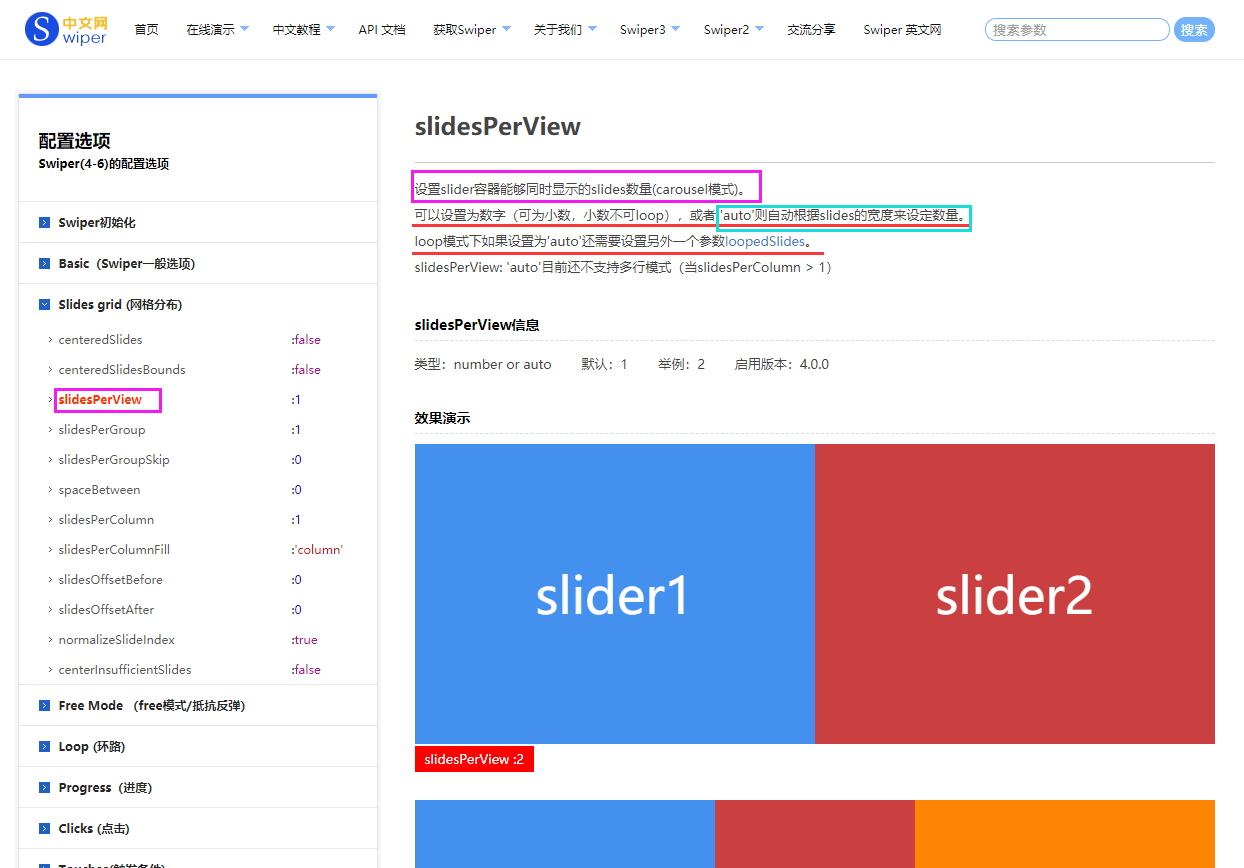Click inside the 搜索参数 search field
1244x868 pixels.
(x=1077, y=29)
